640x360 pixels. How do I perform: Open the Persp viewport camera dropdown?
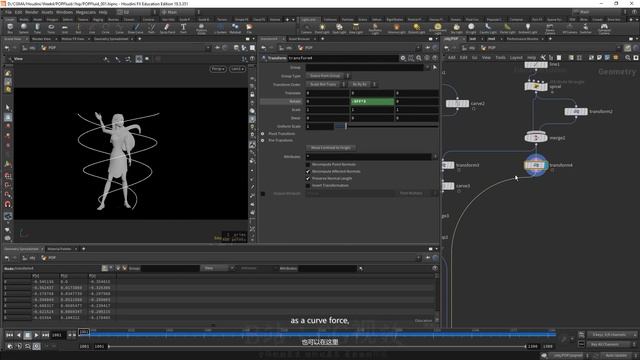218,69
